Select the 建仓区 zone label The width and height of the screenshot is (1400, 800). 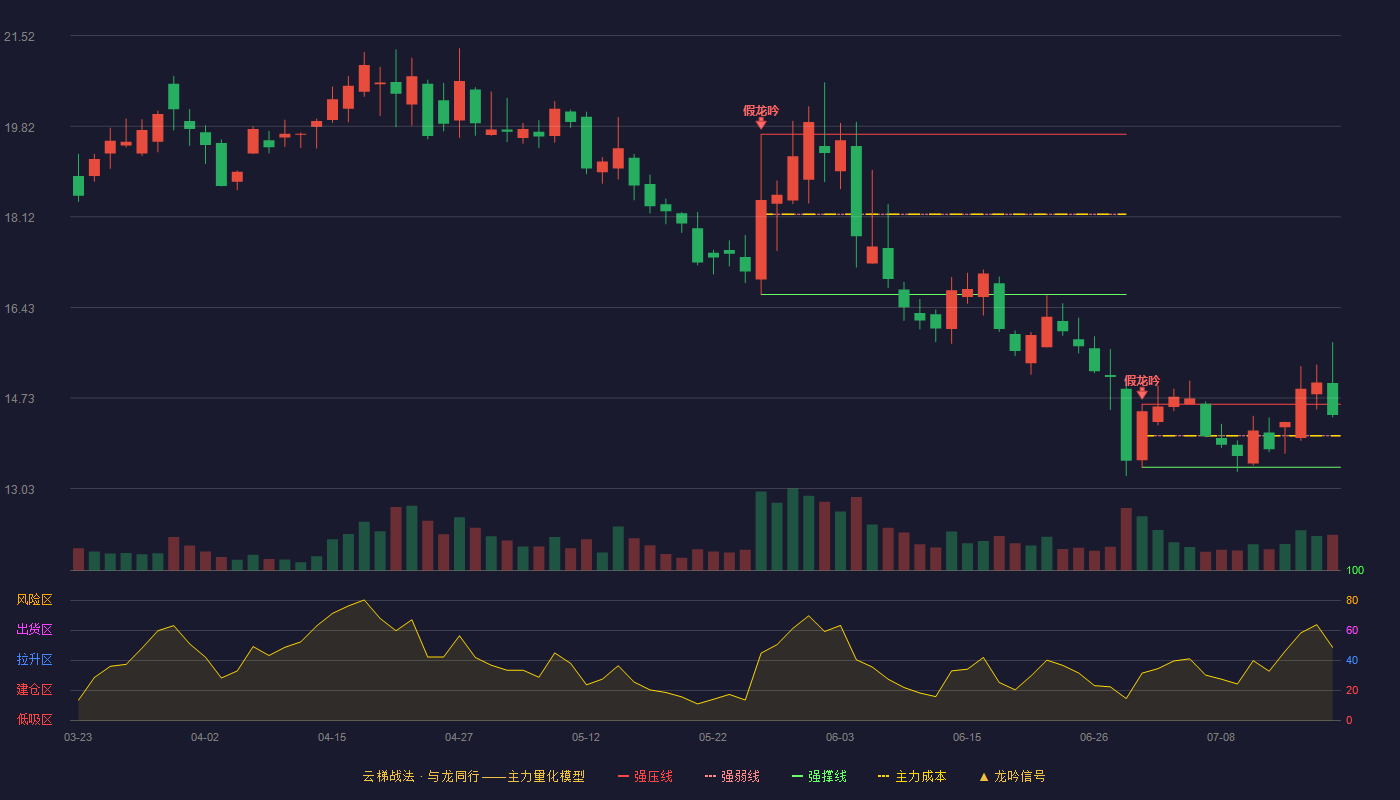[34, 690]
